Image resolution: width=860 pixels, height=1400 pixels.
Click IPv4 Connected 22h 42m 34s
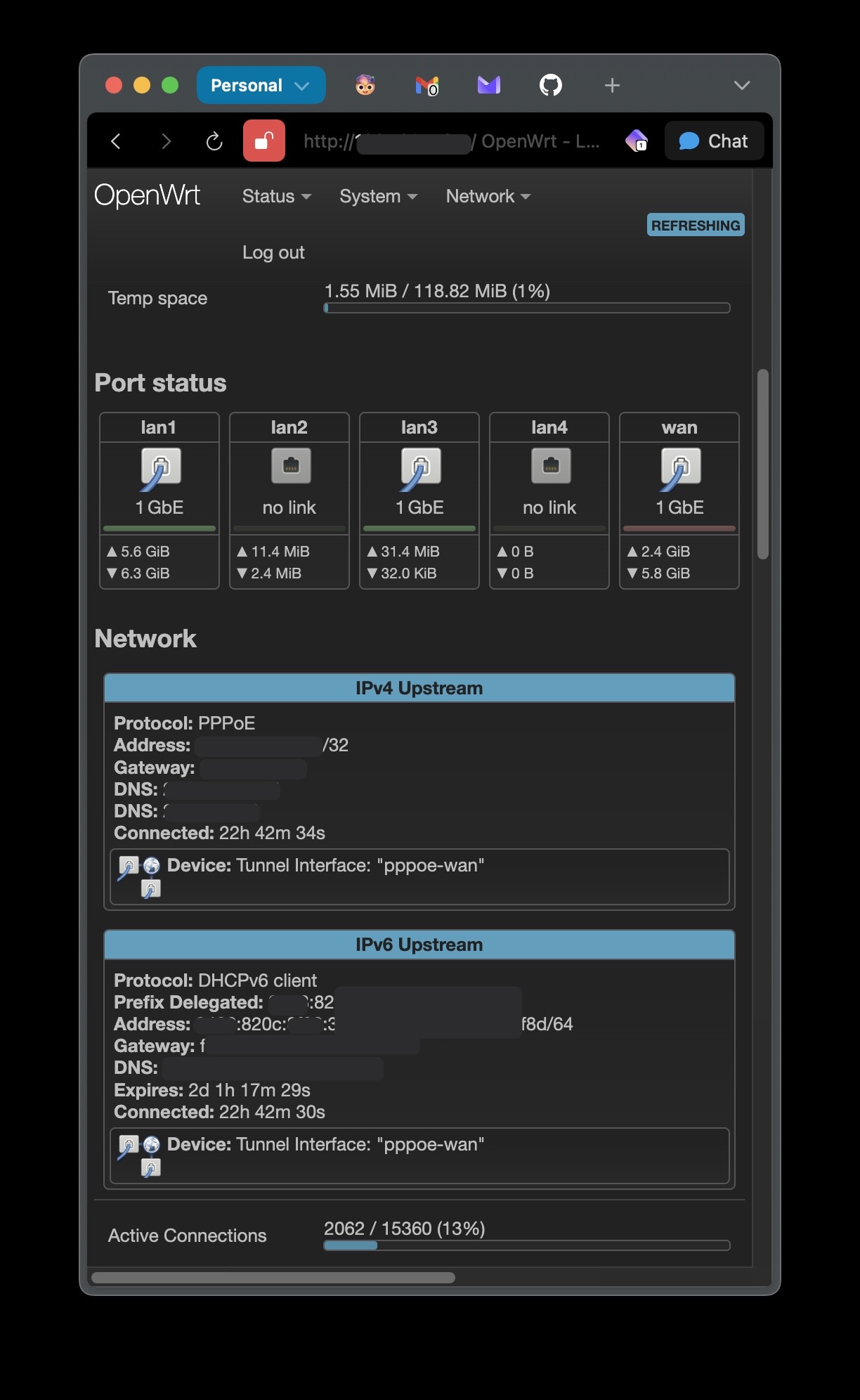click(220, 833)
